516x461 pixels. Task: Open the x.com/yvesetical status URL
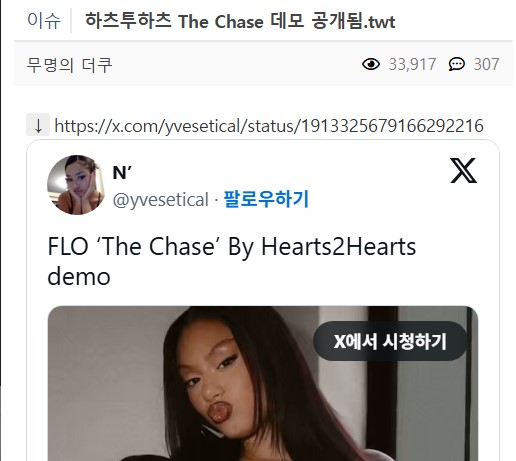269,126
